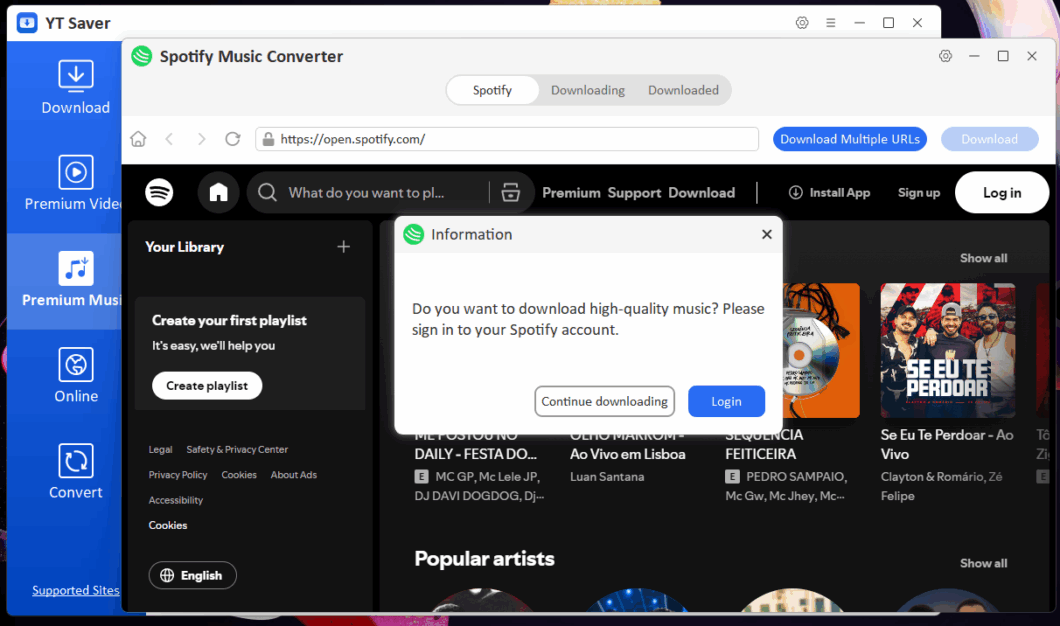
Task: Open the Supported Sites link
Action: [75, 590]
